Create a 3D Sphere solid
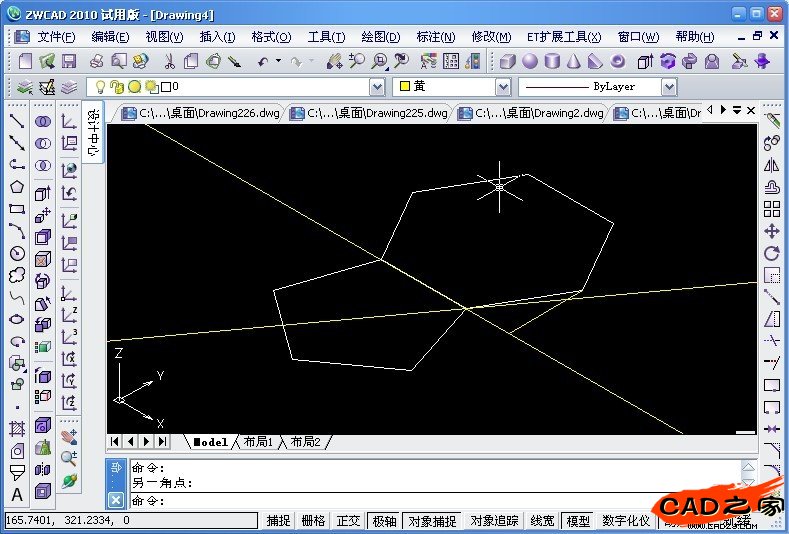This screenshot has height=534, width=789. [529, 61]
